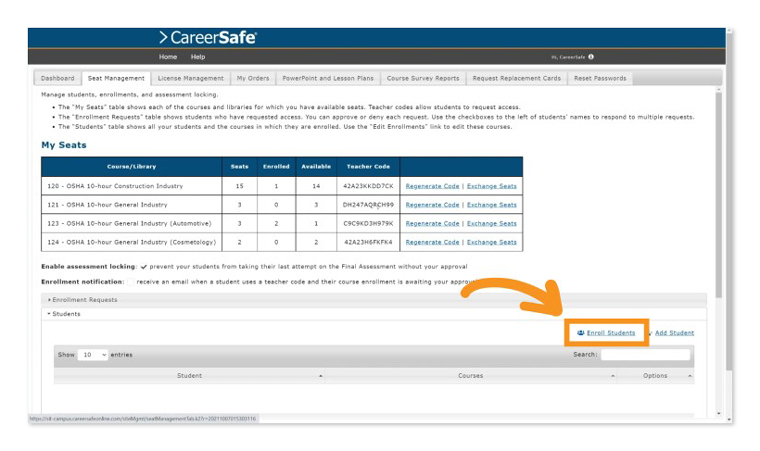Viewport: 760px width, 451px height.
Task: Click Exchange Seats for course 123
Action: 491,224
